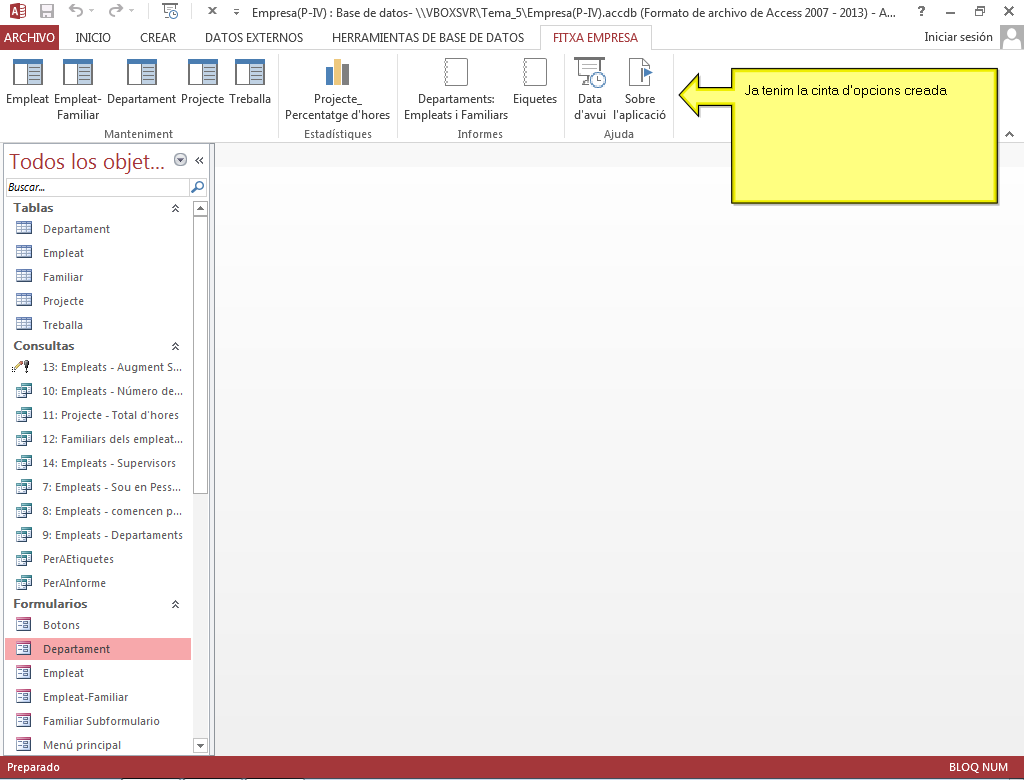
Task: Click the Buscar search field
Action: tap(97, 187)
